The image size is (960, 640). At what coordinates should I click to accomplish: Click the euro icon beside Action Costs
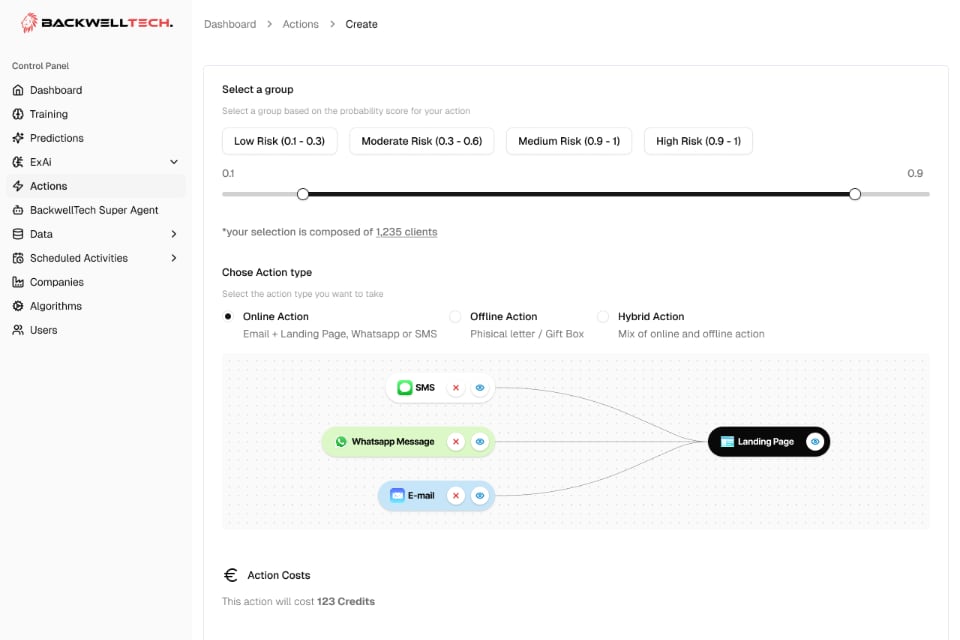(x=231, y=575)
